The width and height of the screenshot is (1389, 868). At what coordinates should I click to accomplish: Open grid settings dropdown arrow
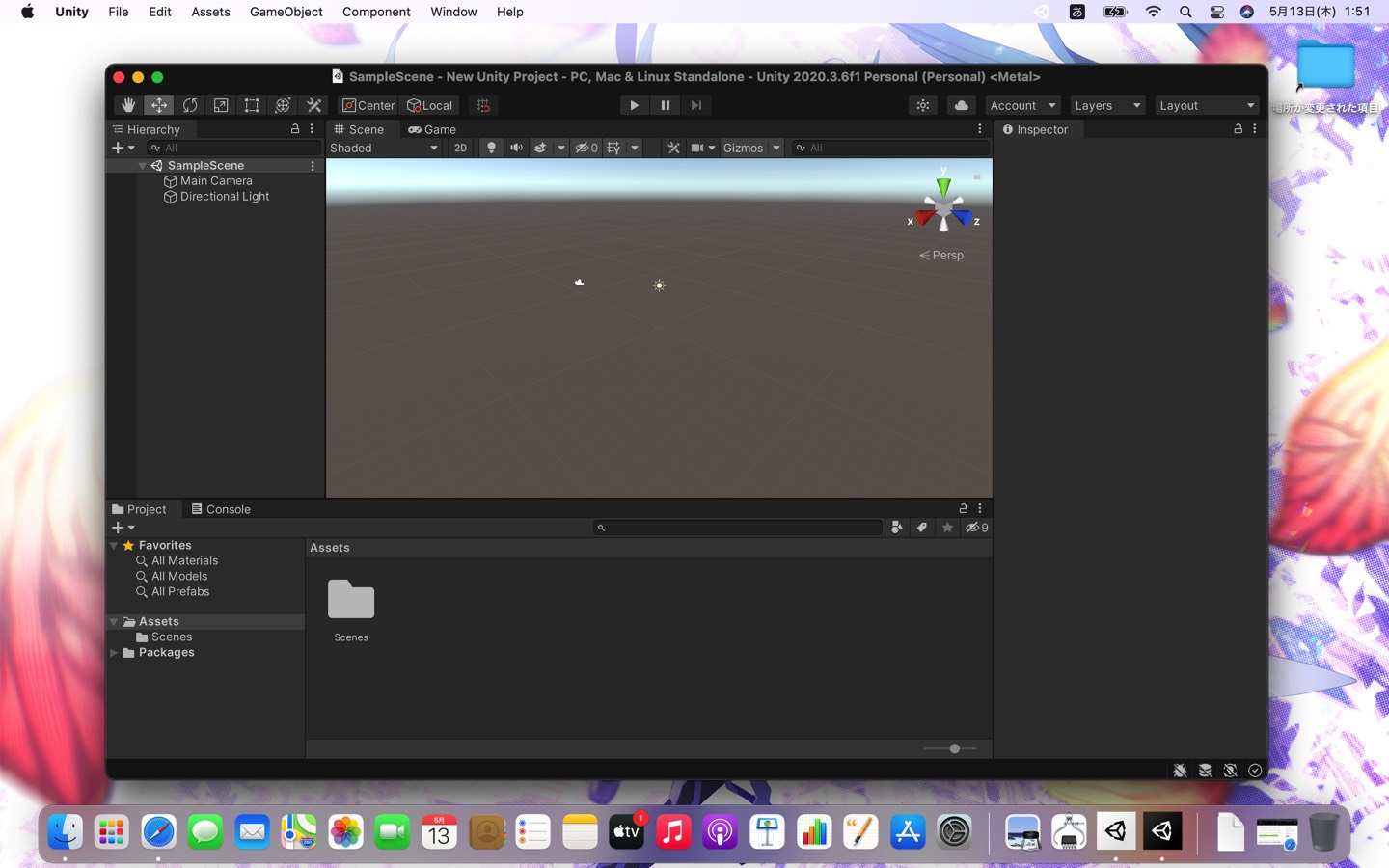[635, 148]
